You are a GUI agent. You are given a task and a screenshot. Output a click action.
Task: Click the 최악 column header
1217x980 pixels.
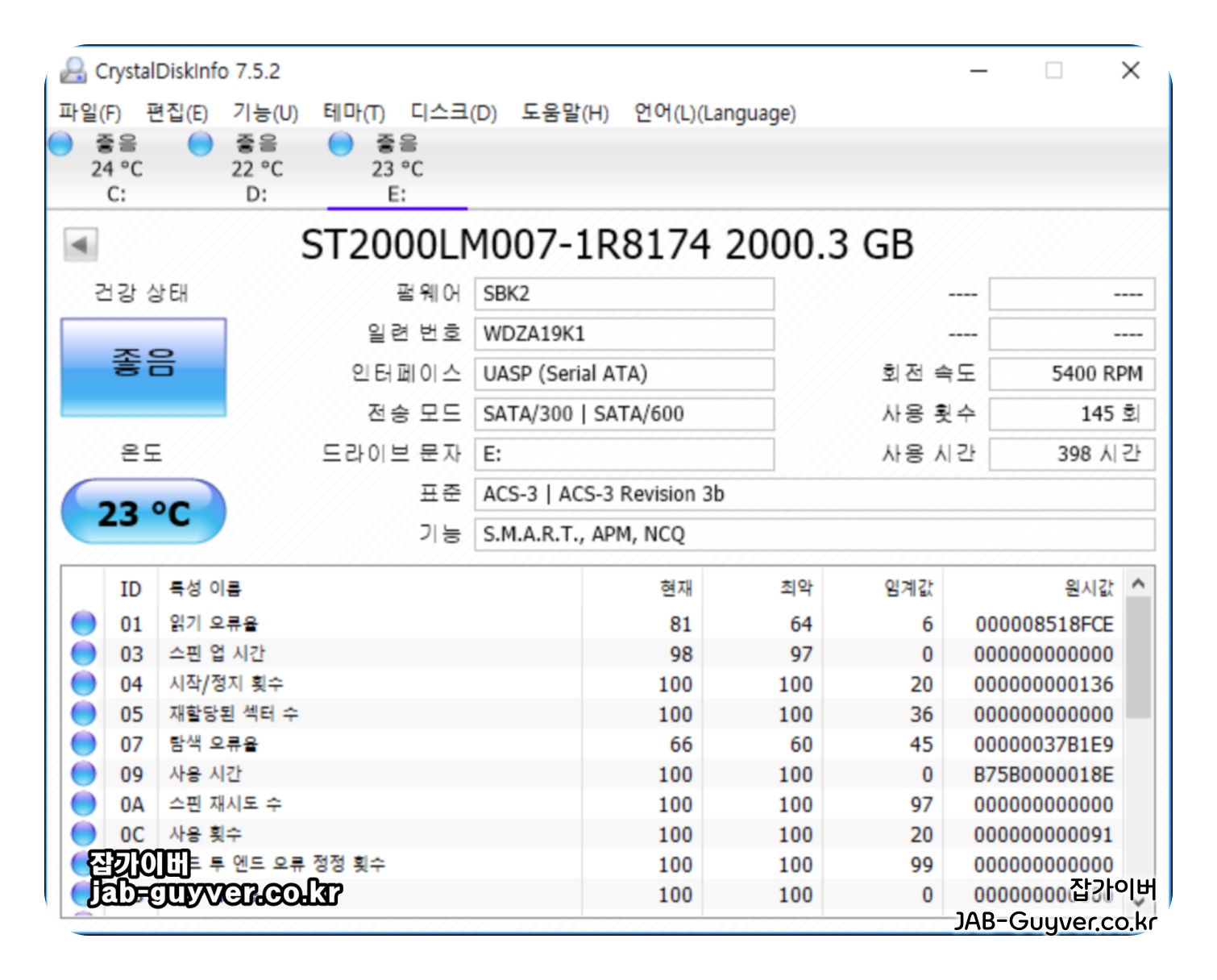click(762, 589)
